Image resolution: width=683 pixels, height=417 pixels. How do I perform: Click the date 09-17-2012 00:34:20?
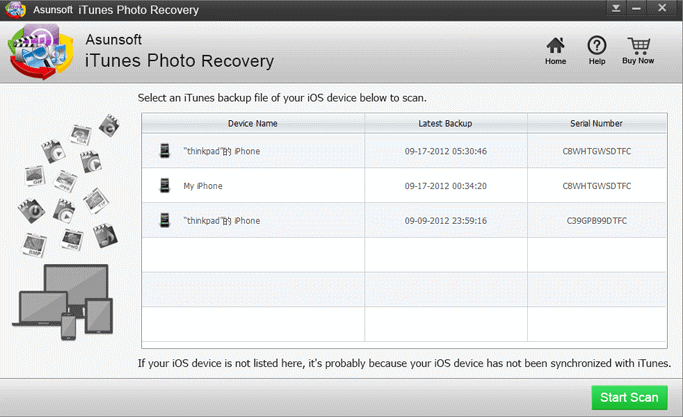[446, 186]
